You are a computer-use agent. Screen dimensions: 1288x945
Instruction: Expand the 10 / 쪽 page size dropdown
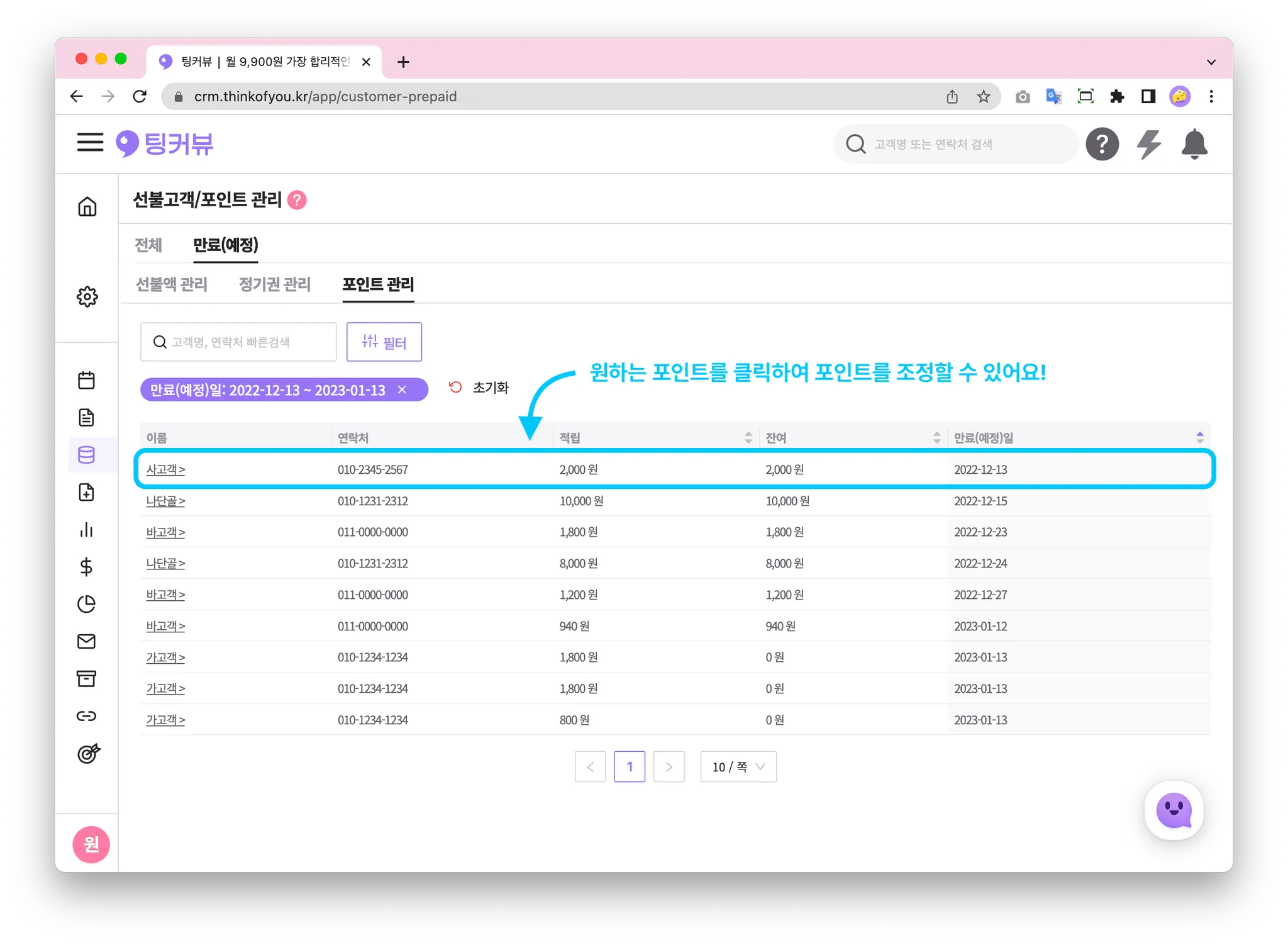click(738, 766)
